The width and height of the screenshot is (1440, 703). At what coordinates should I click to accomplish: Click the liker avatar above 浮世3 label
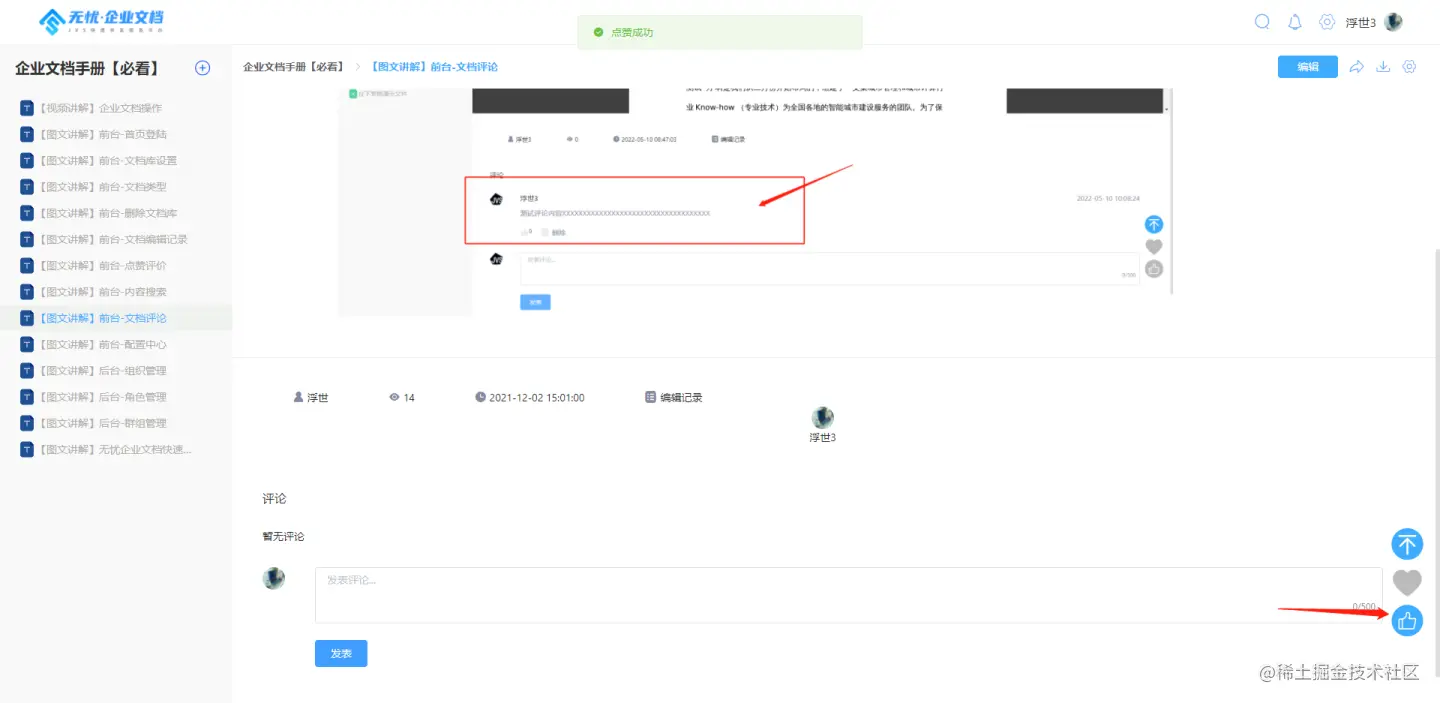tap(823, 418)
